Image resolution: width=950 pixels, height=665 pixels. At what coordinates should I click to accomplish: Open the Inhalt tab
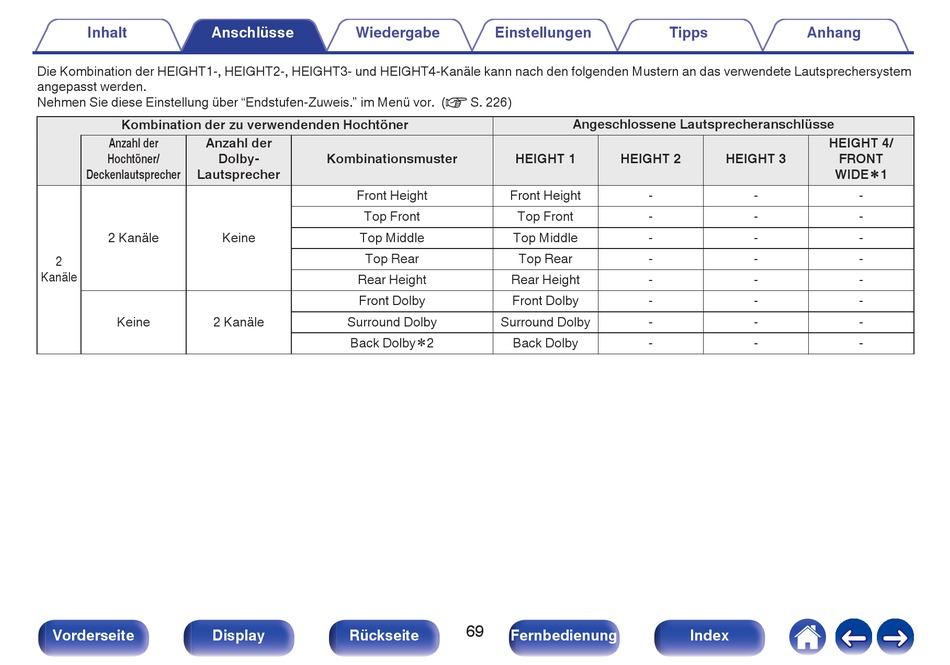(x=107, y=33)
